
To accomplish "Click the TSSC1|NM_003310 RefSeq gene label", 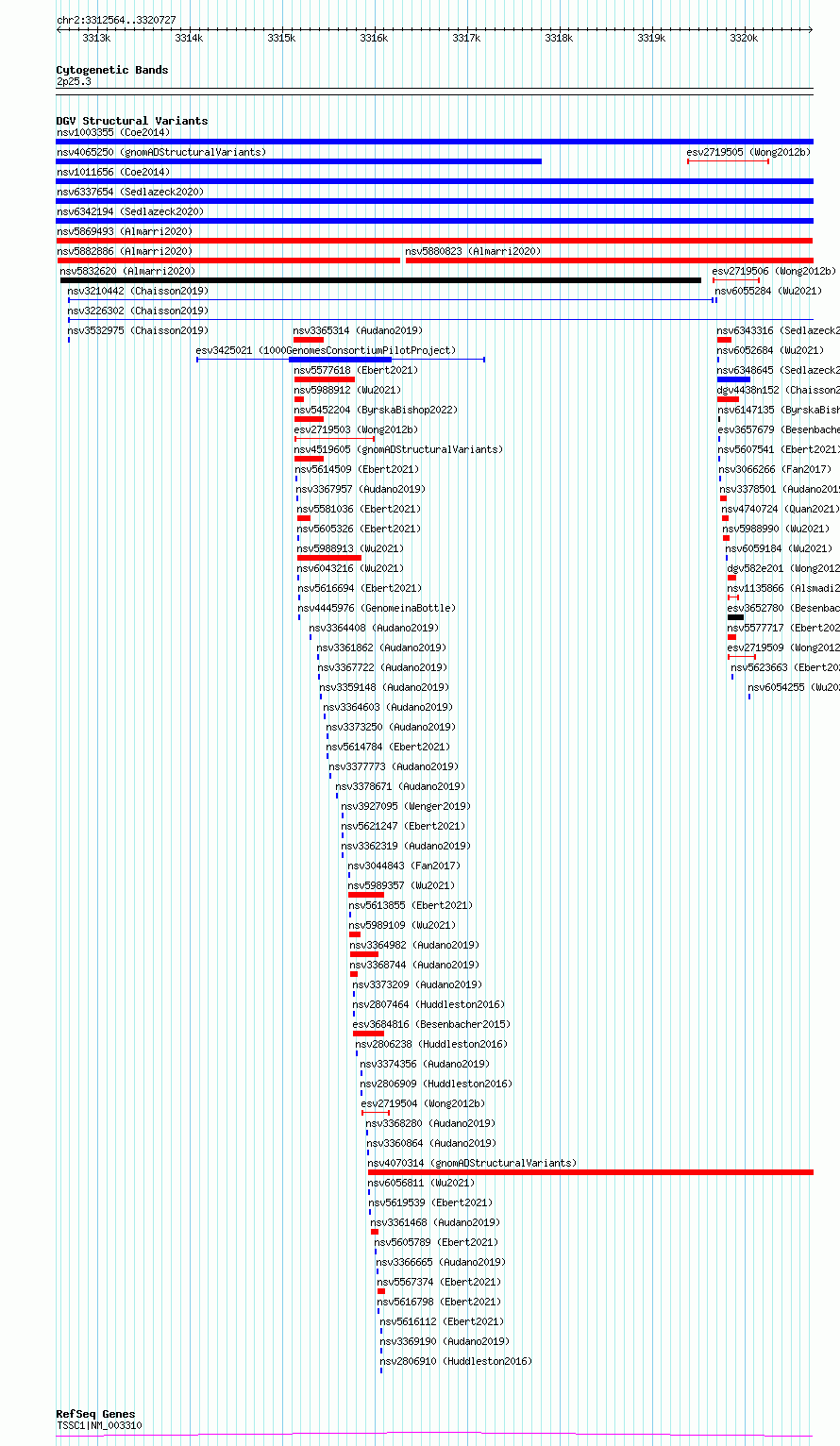I will pyautogui.click(x=99, y=1425).
